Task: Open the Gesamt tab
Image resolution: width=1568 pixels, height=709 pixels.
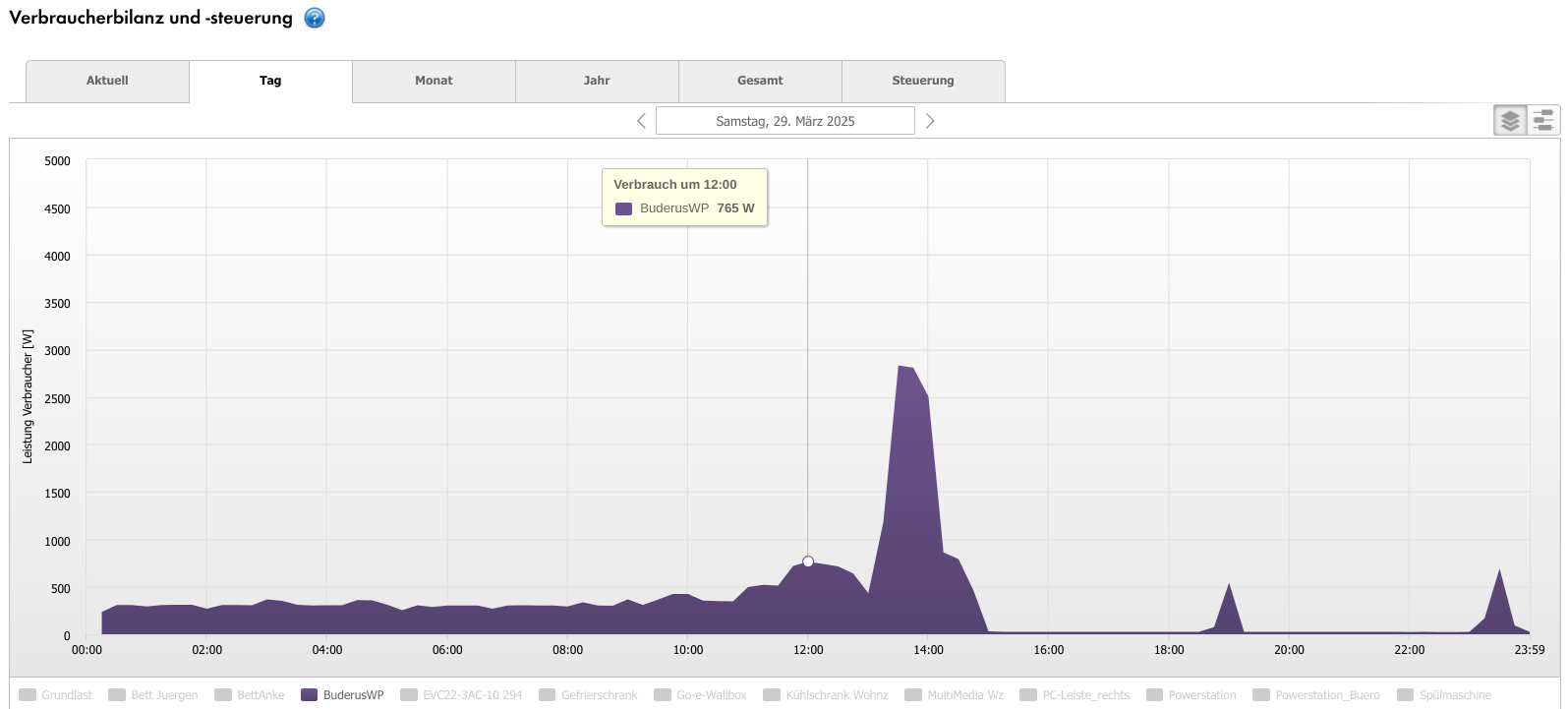Action: pyautogui.click(x=760, y=81)
